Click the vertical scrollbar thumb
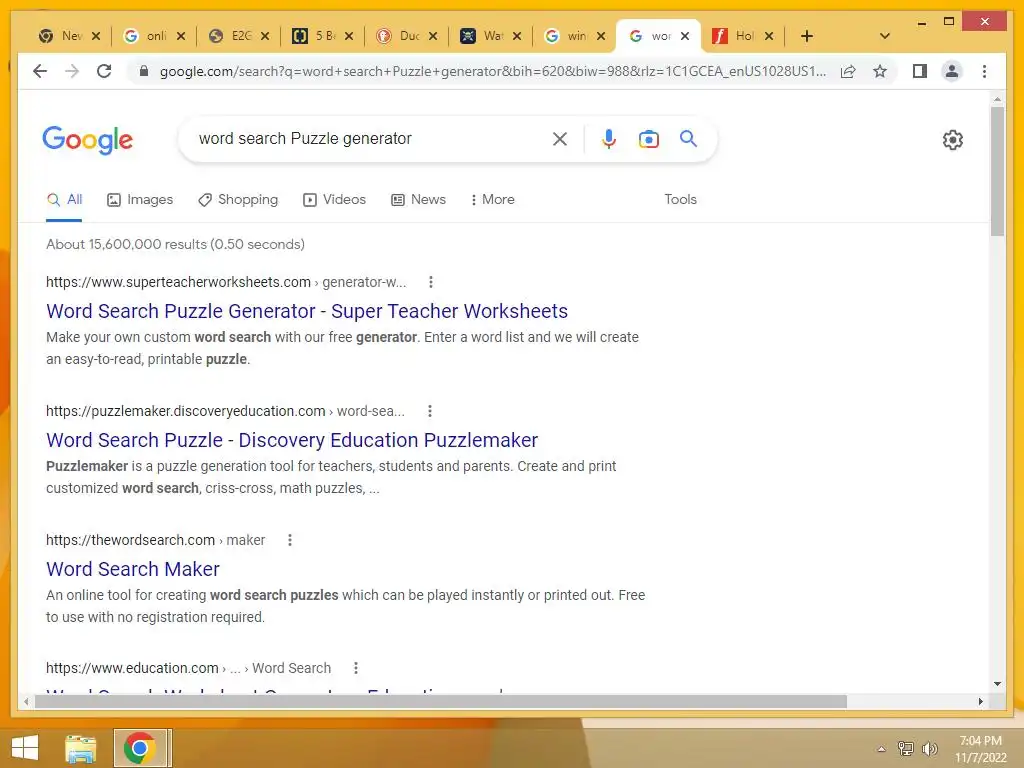 pyautogui.click(x=997, y=171)
